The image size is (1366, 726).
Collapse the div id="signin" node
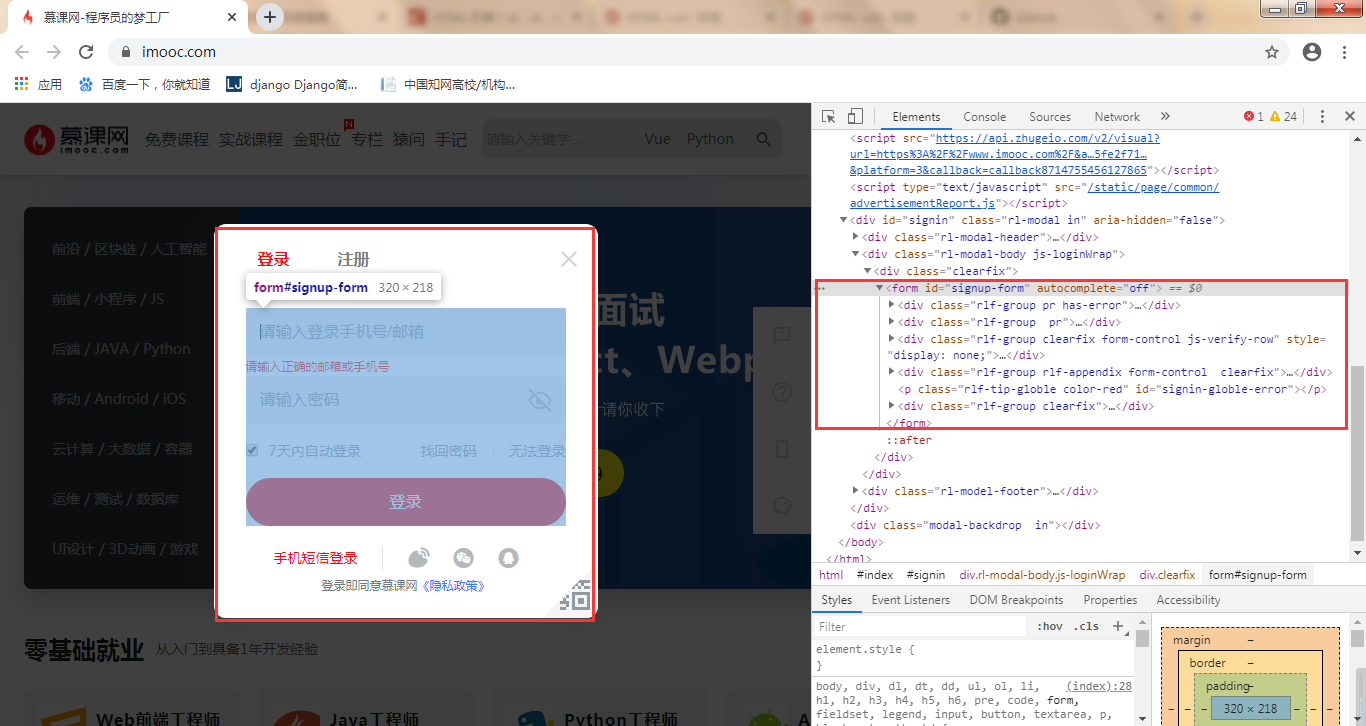tap(843, 220)
